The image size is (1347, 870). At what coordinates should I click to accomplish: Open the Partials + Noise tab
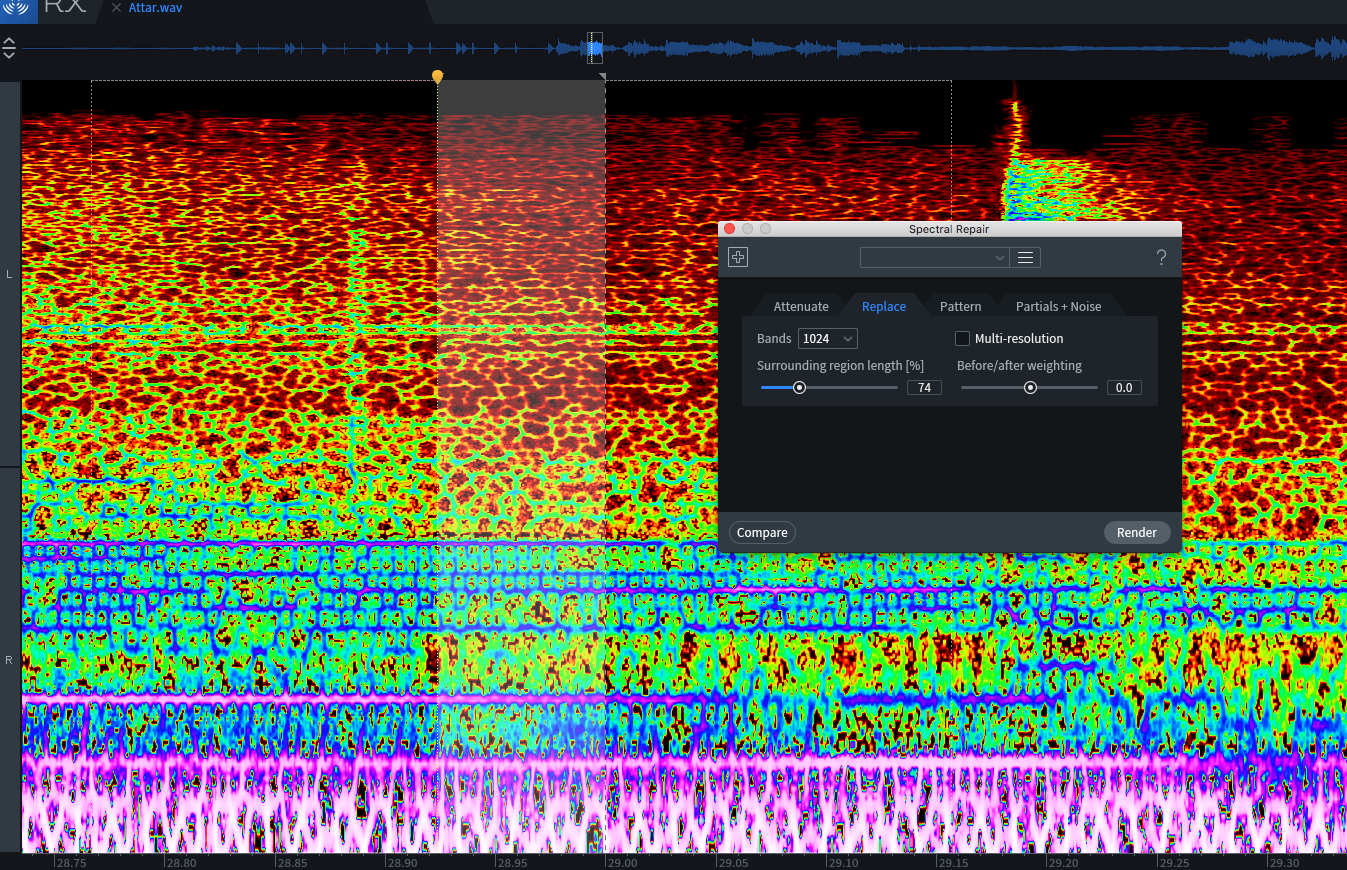click(x=1058, y=306)
